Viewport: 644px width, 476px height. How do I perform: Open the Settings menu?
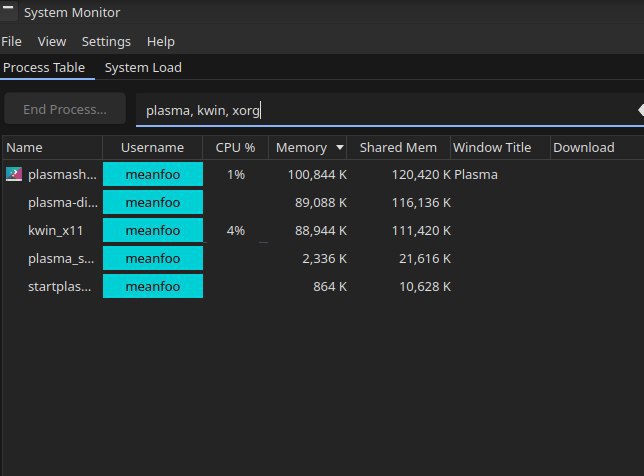coord(106,41)
